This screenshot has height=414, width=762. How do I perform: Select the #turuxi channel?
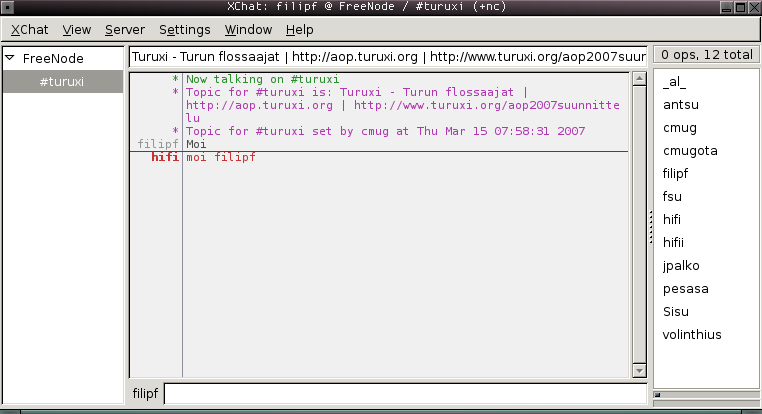[63, 82]
